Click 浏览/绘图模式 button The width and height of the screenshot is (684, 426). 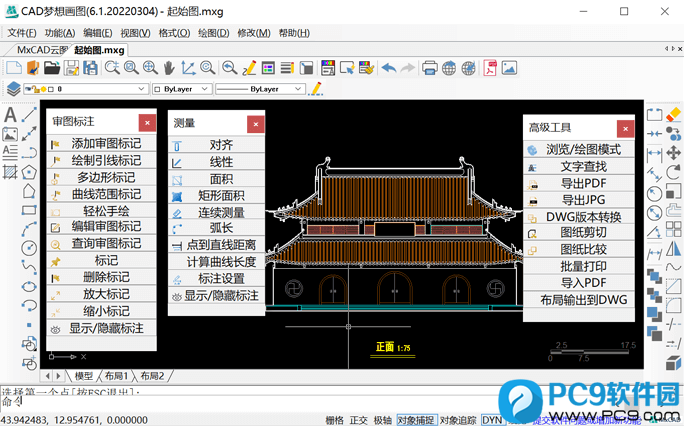pos(579,150)
